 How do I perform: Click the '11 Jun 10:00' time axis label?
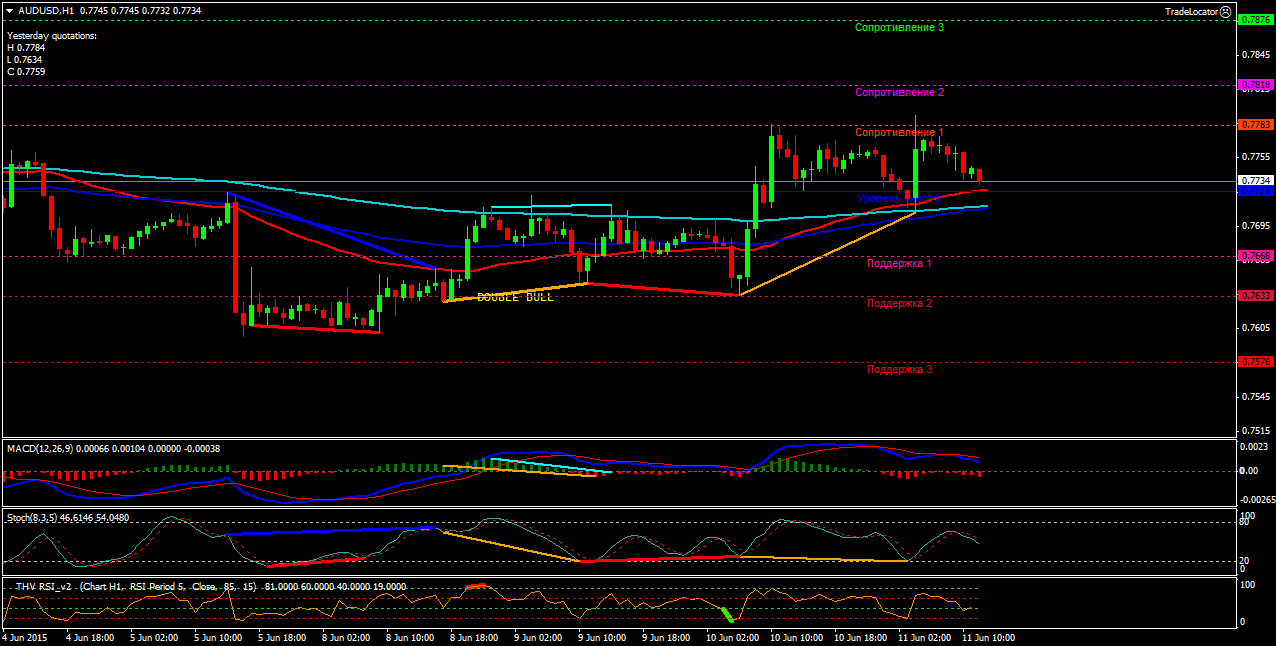click(x=988, y=636)
